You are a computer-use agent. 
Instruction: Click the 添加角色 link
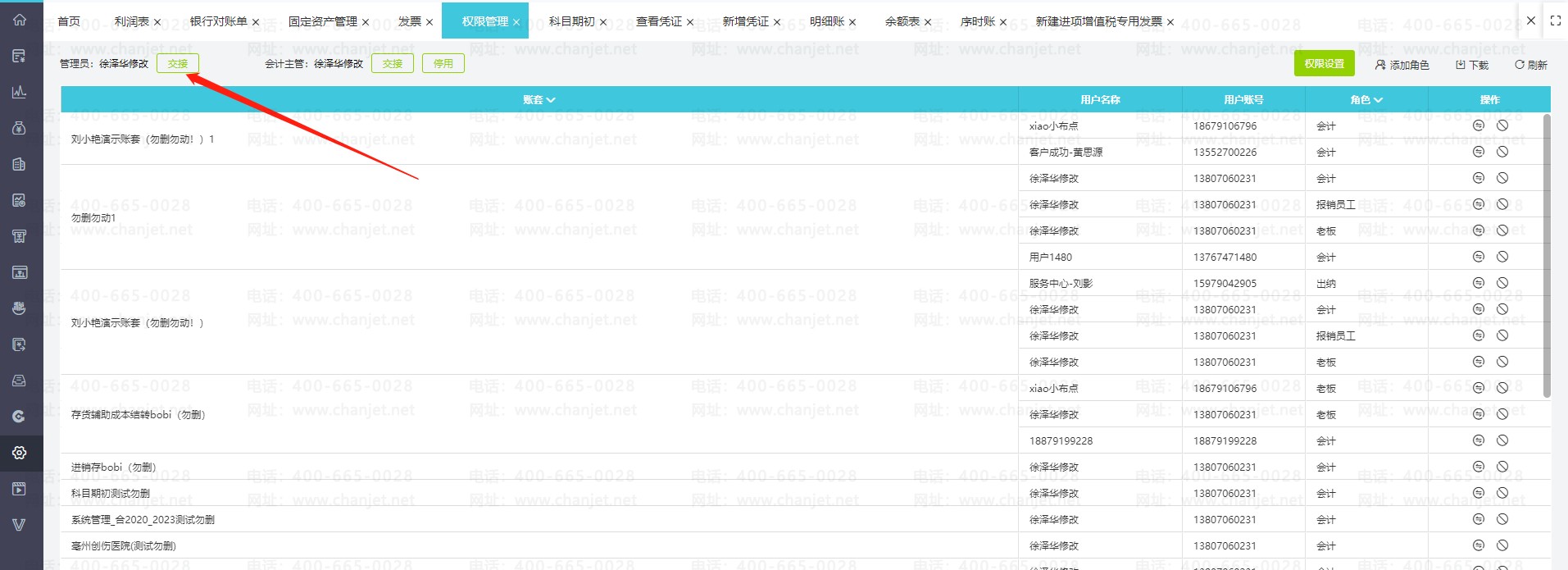tap(1402, 65)
